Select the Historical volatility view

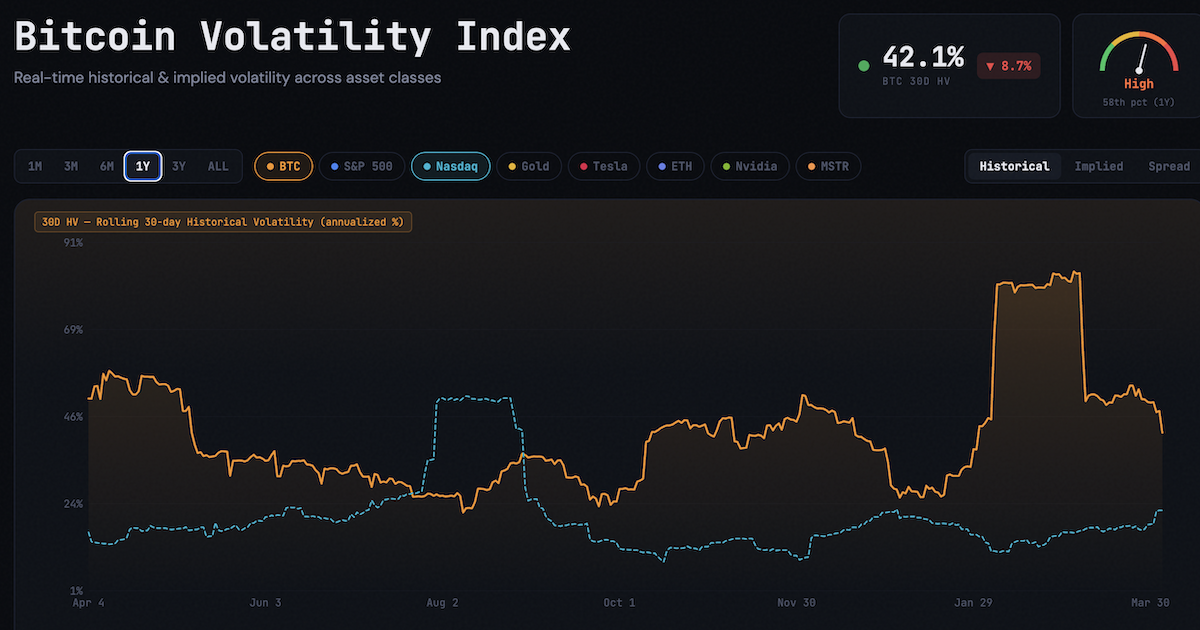(1014, 166)
